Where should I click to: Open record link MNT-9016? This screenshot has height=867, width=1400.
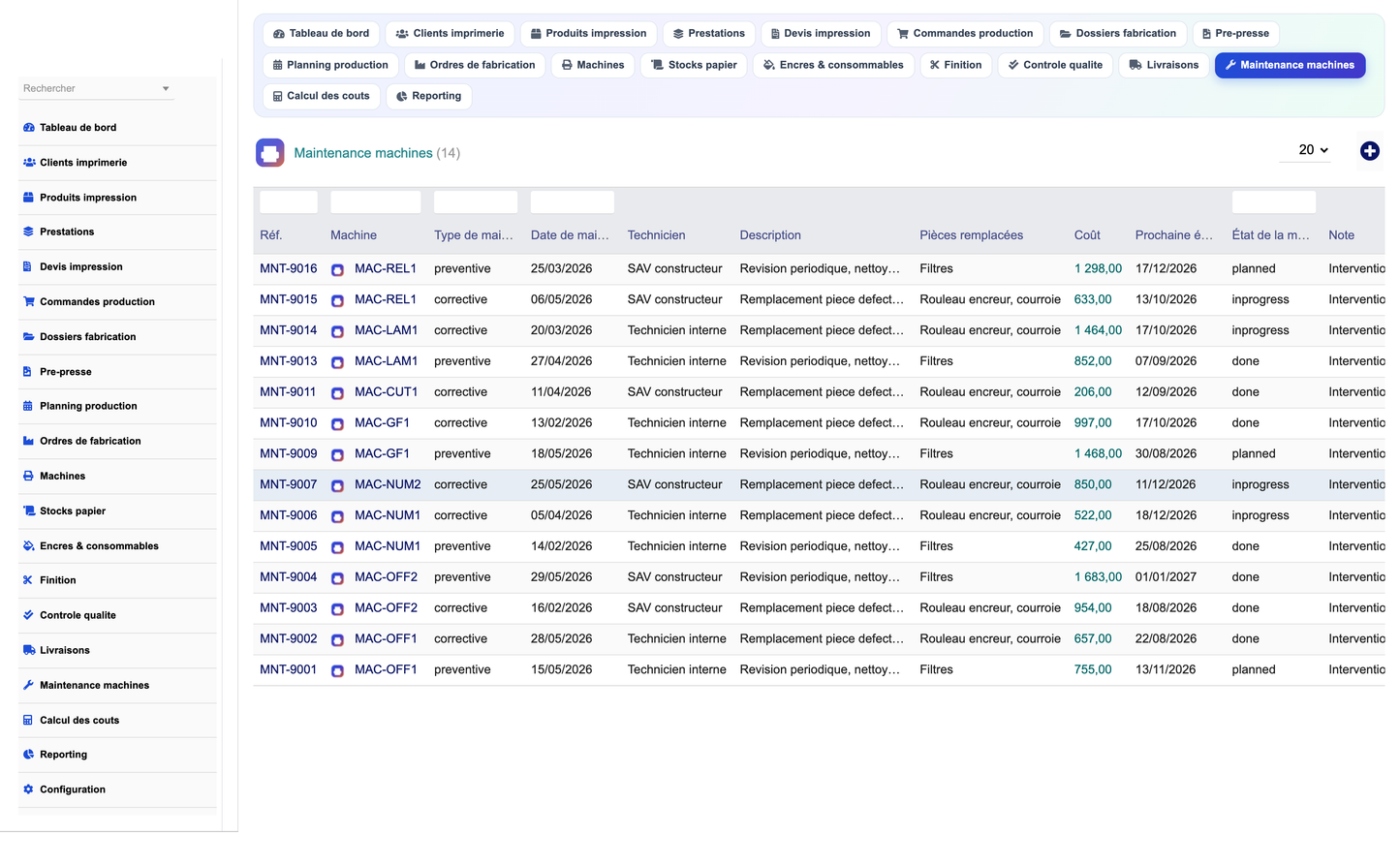[x=289, y=269]
